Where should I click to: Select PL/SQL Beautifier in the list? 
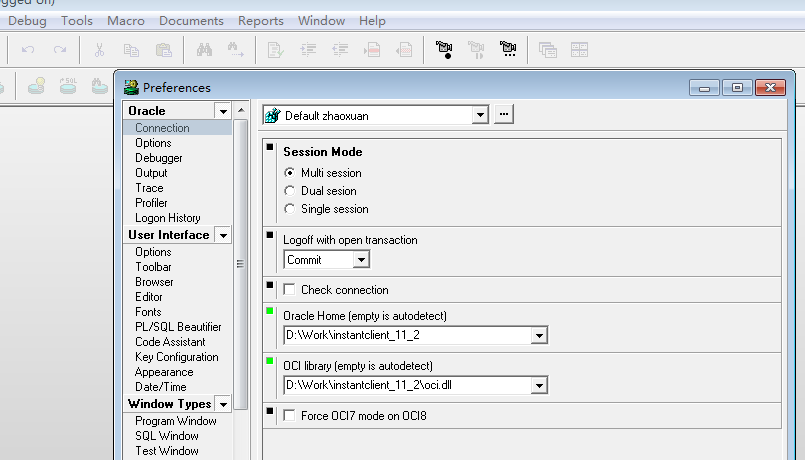177,327
